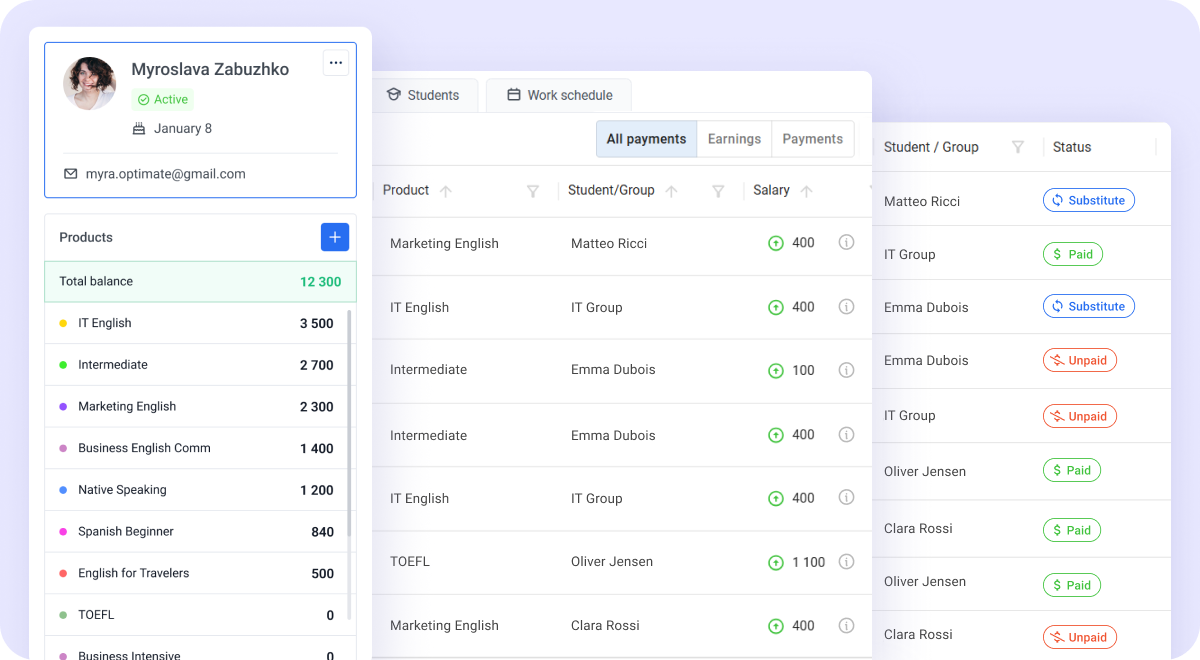Click Substitute badge for Emma Dubois
This screenshot has width=1200, height=660.
click(1089, 306)
